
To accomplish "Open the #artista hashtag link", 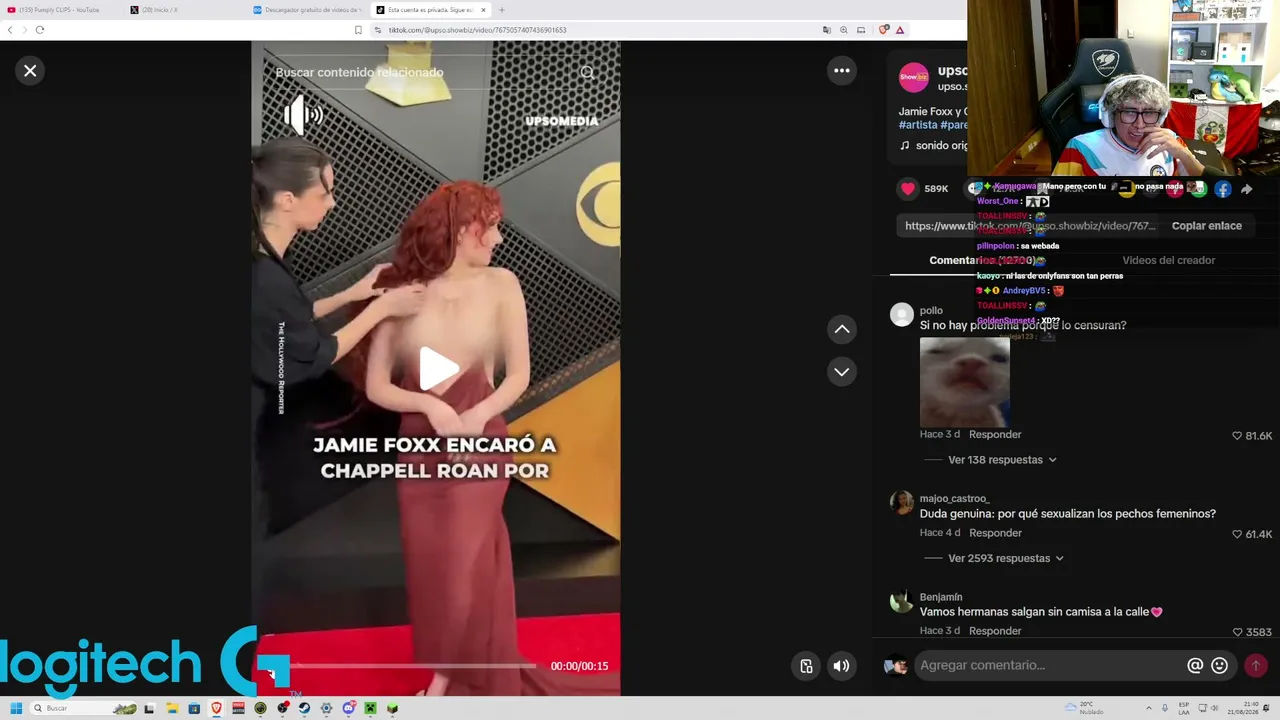I will 918,125.
